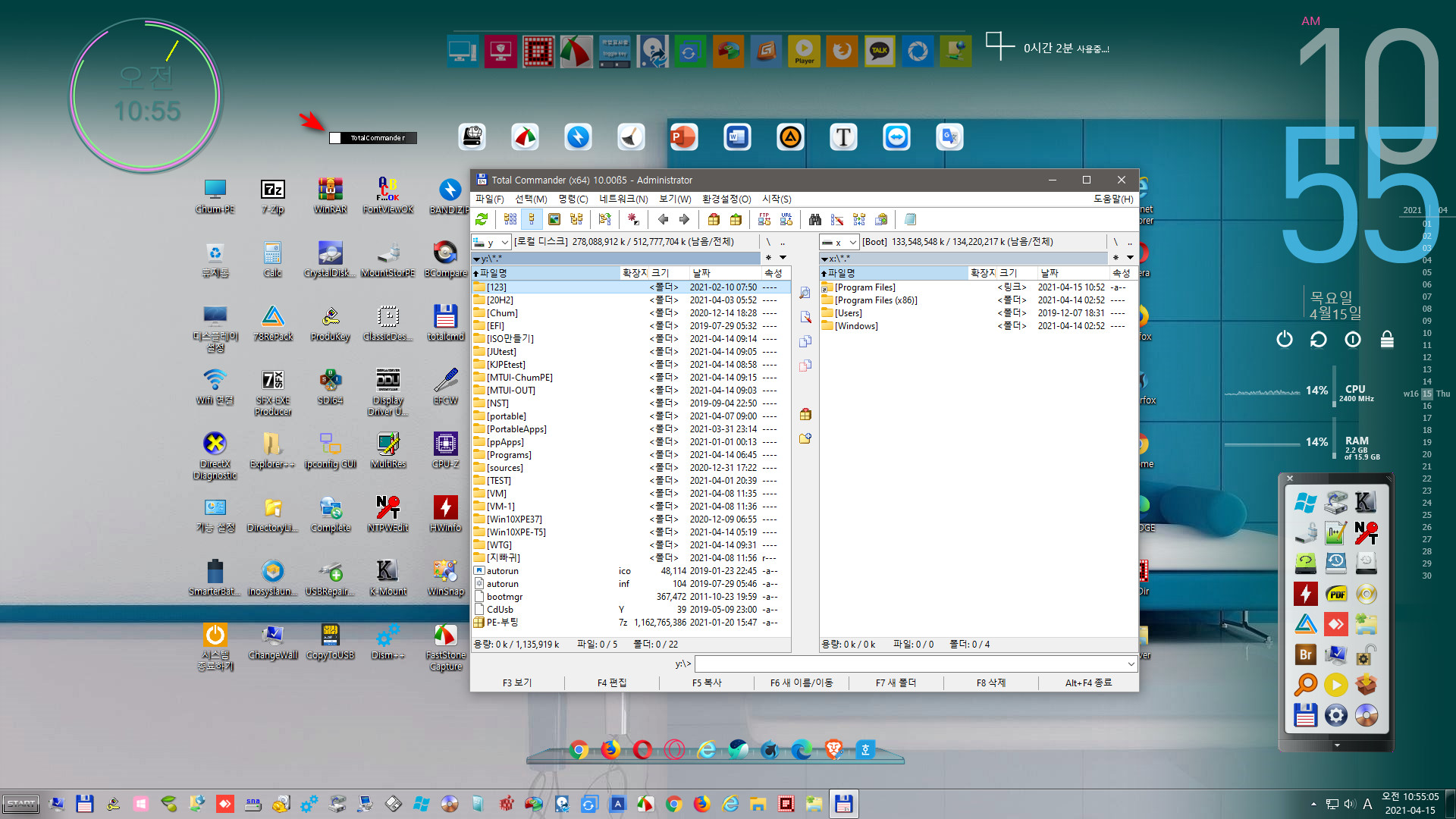Open the 환경설정(O) menu

[726, 199]
